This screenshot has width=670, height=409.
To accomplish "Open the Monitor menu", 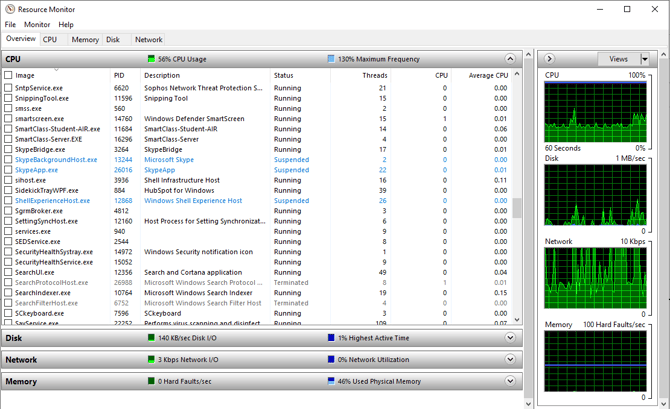I will point(37,24).
